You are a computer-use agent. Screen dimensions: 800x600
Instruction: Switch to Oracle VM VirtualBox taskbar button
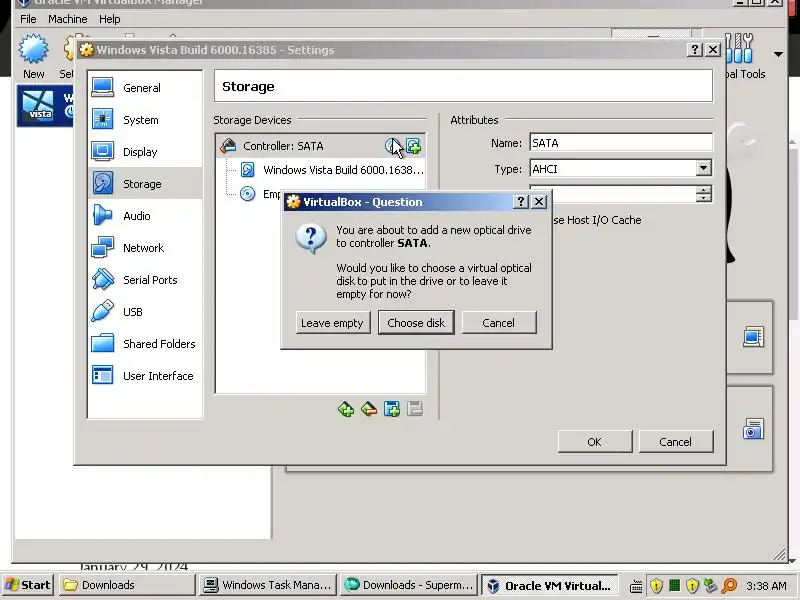click(549, 585)
